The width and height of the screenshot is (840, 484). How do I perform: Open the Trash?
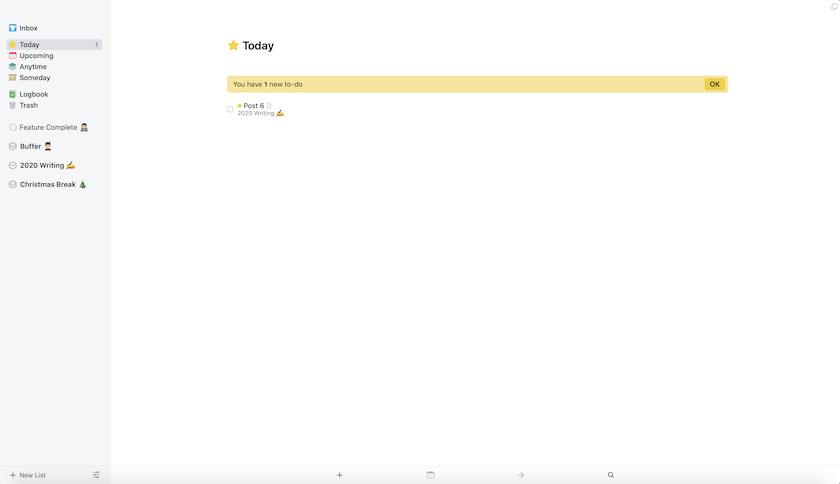tap(28, 105)
